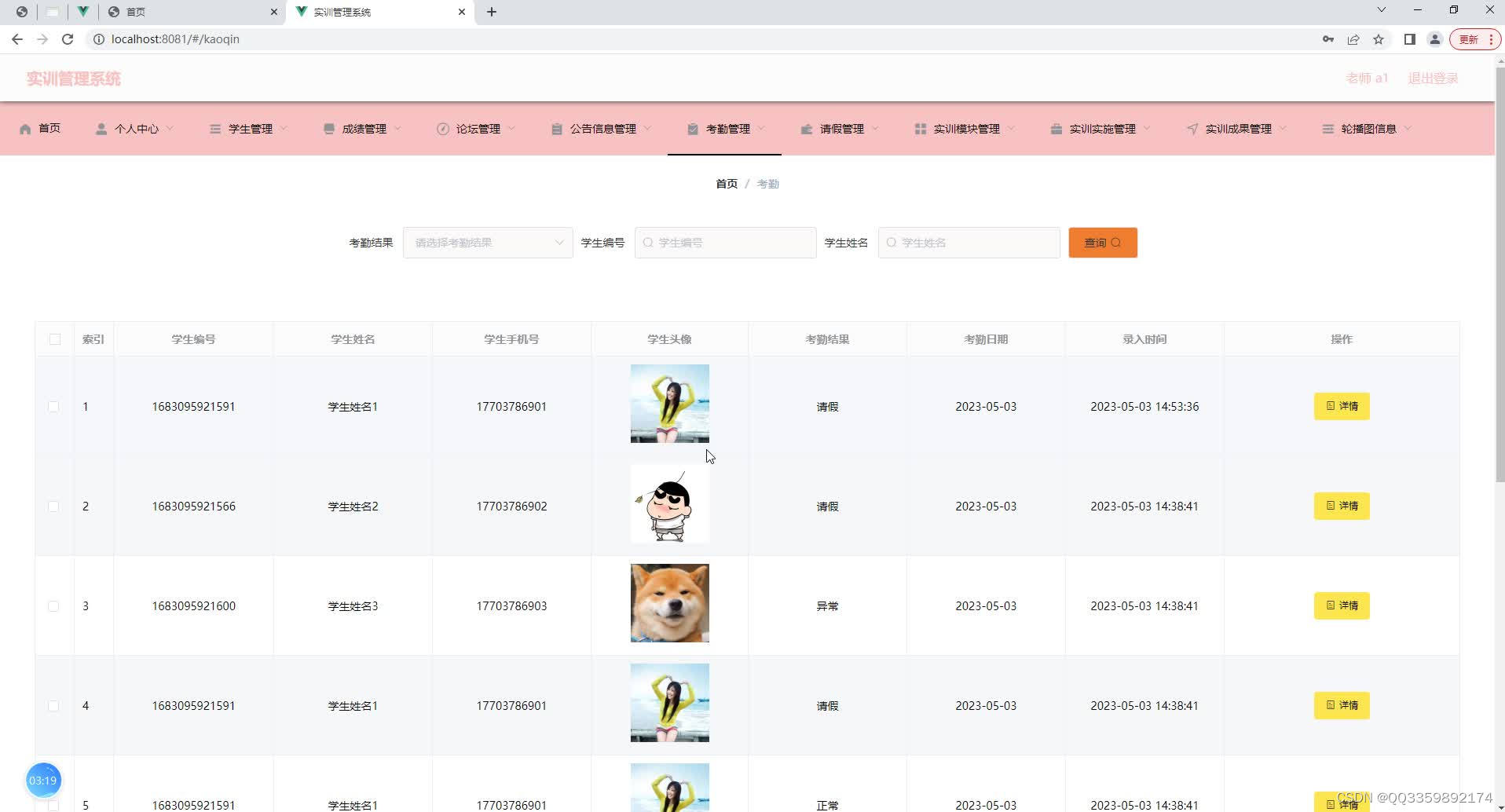Screen dimensions: 1505x812
Task: Open the browser side panel icon
Action: pos(1410,39)
